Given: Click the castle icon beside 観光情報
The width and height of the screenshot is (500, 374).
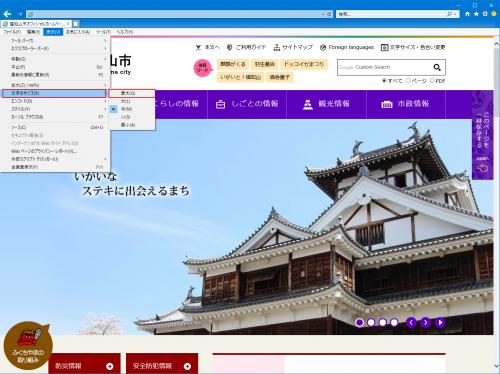Looking at the screenshot, I should (308, 104).
